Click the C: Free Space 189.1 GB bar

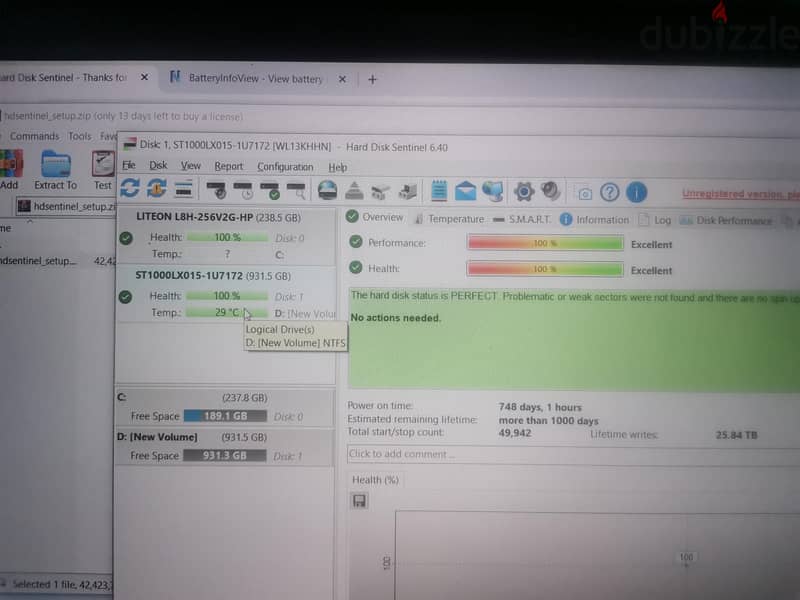[225, 416]
